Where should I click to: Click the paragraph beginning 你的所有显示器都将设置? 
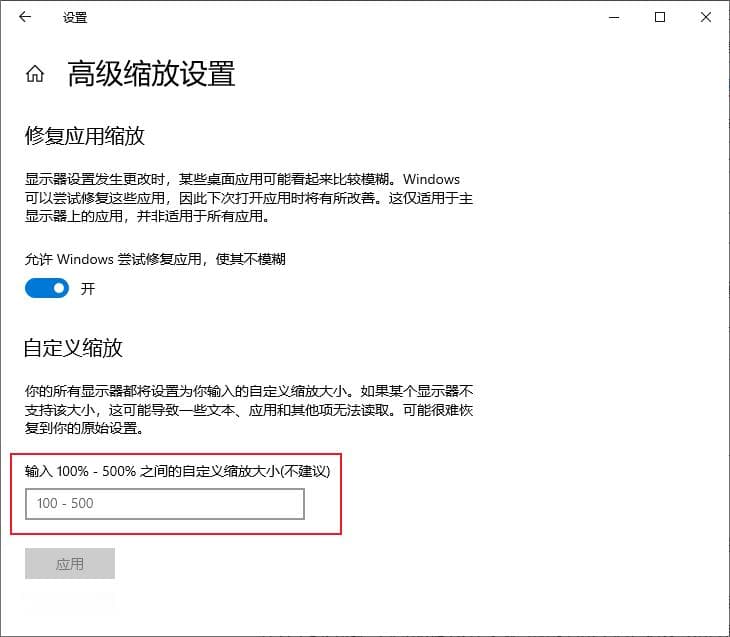249,409
